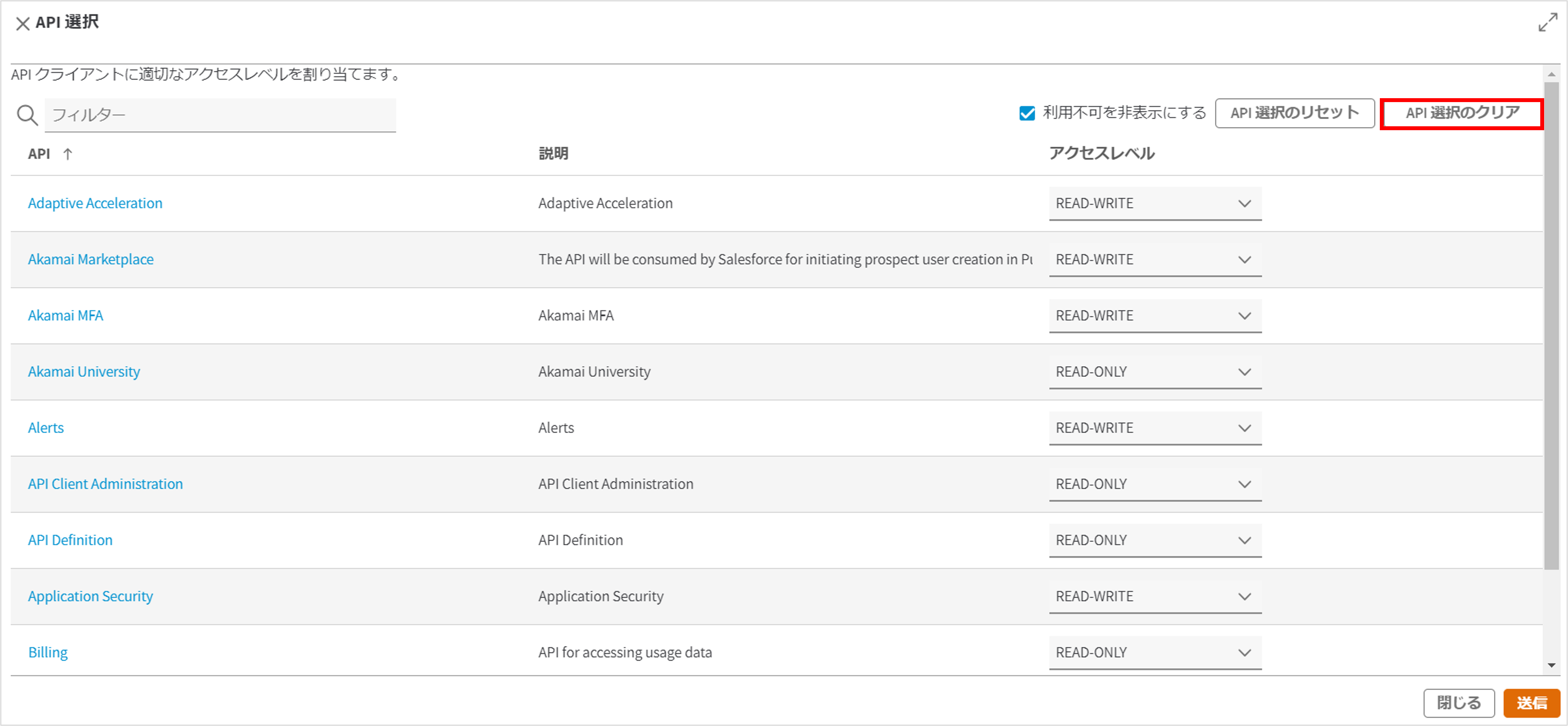Screen dimensions: 1568x726
Task: Open Akamai University access level dropdown
Action: tap(1154, 372)
